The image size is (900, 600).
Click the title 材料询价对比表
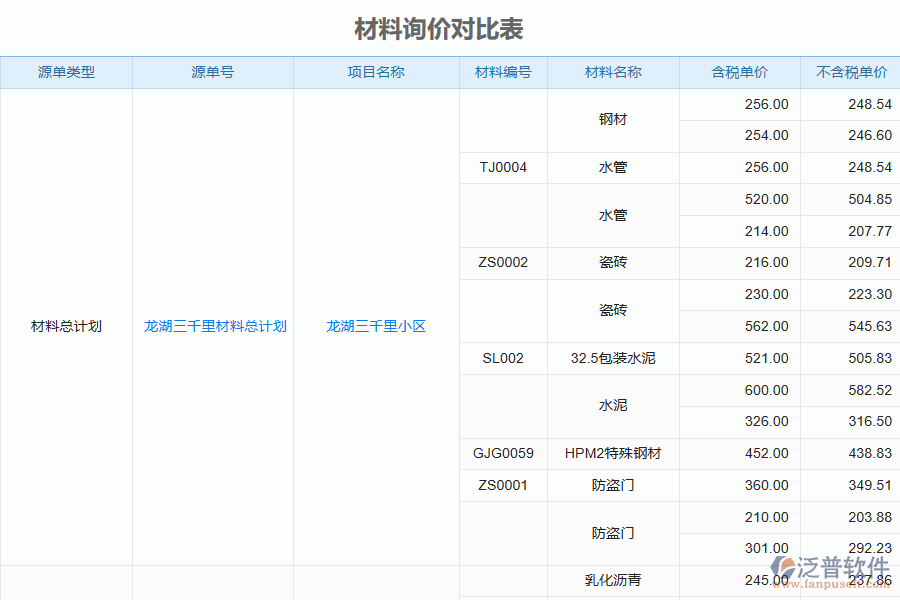tap(441, 30)
